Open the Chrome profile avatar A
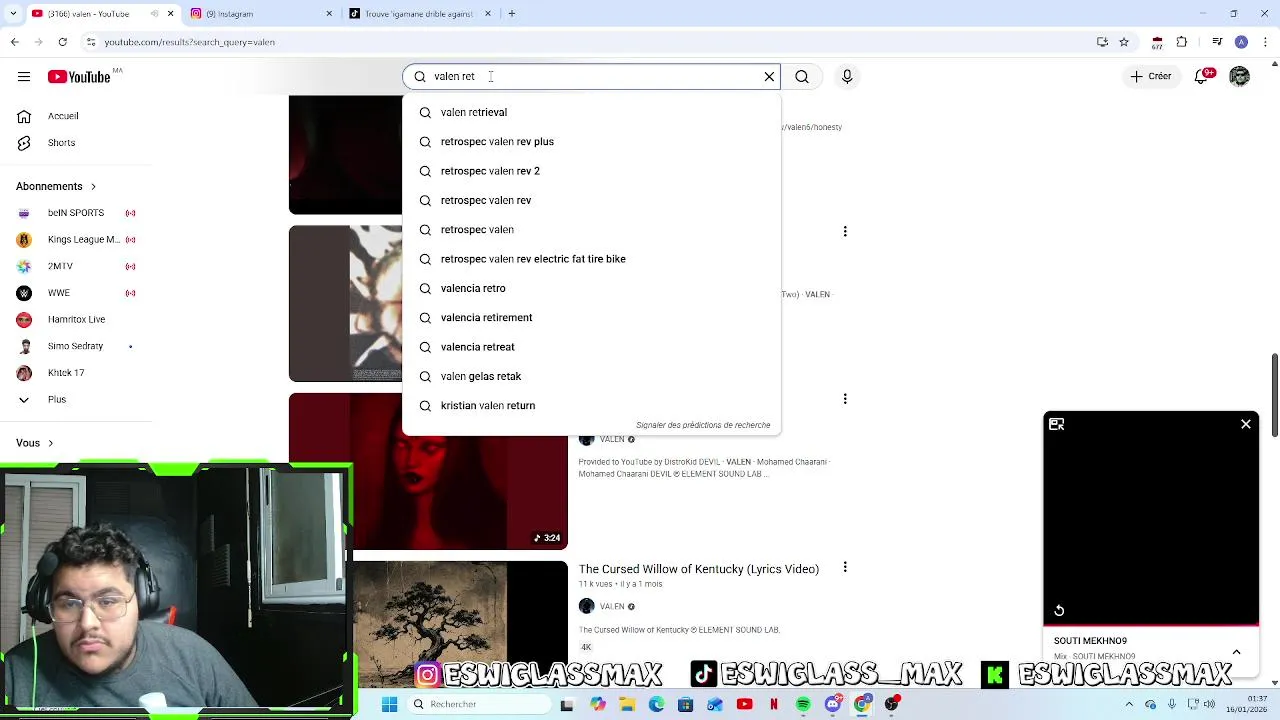The width and height of the screenshot is (1280, 720). coord(1241,42)
